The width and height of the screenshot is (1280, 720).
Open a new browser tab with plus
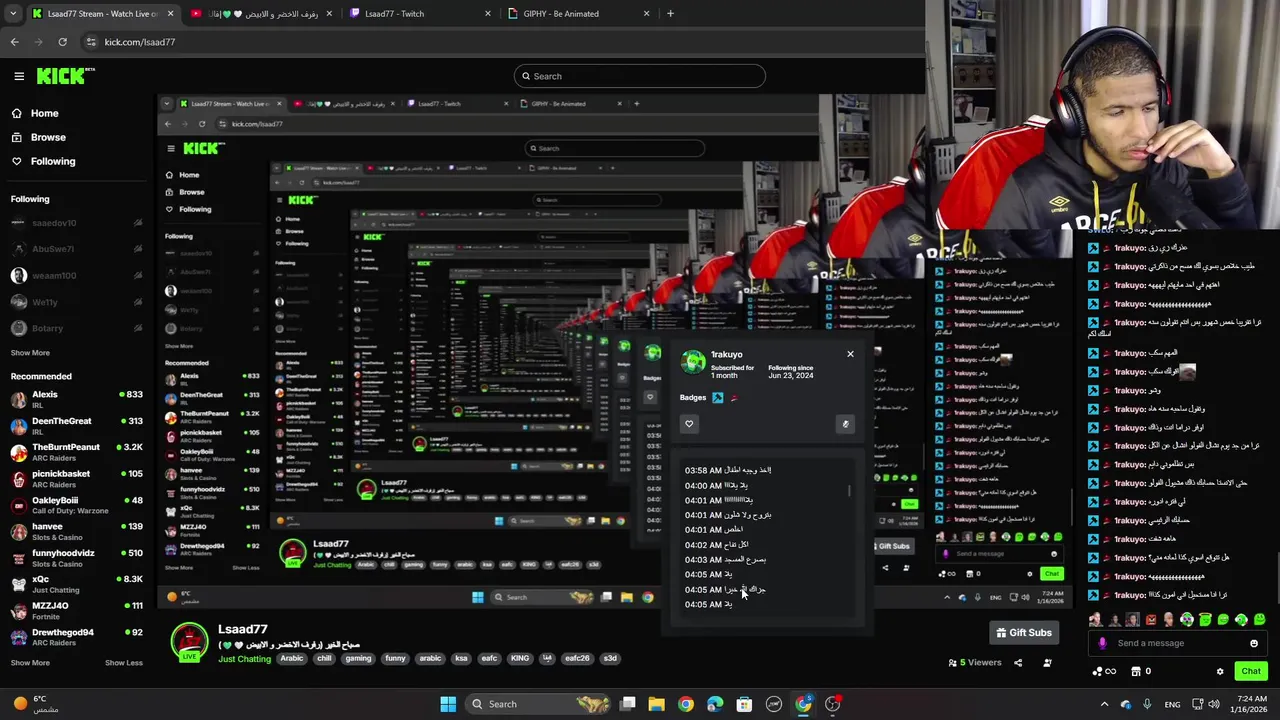coord(670,14)
